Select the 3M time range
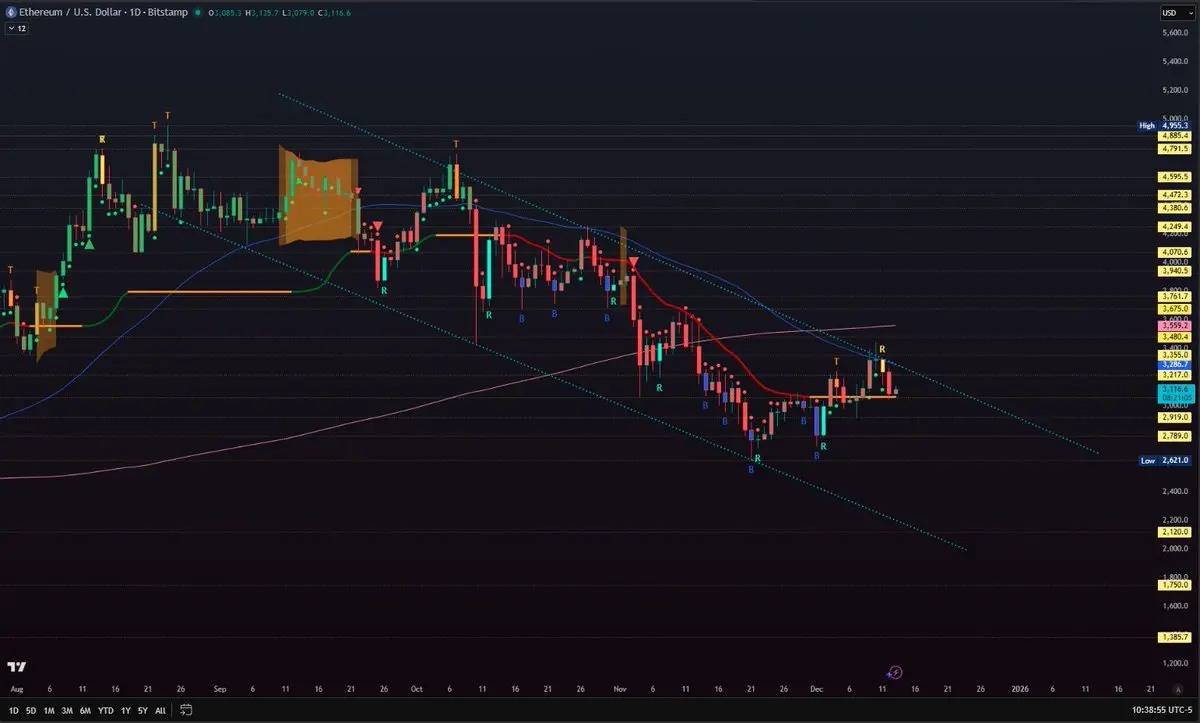Image resolution: width=1200 pixels, height=723 pixels. tap(67, 709)
